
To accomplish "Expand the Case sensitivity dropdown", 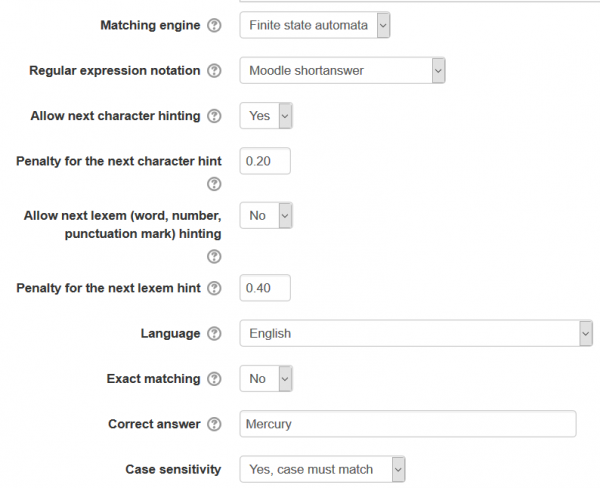I will click(322, 469).
